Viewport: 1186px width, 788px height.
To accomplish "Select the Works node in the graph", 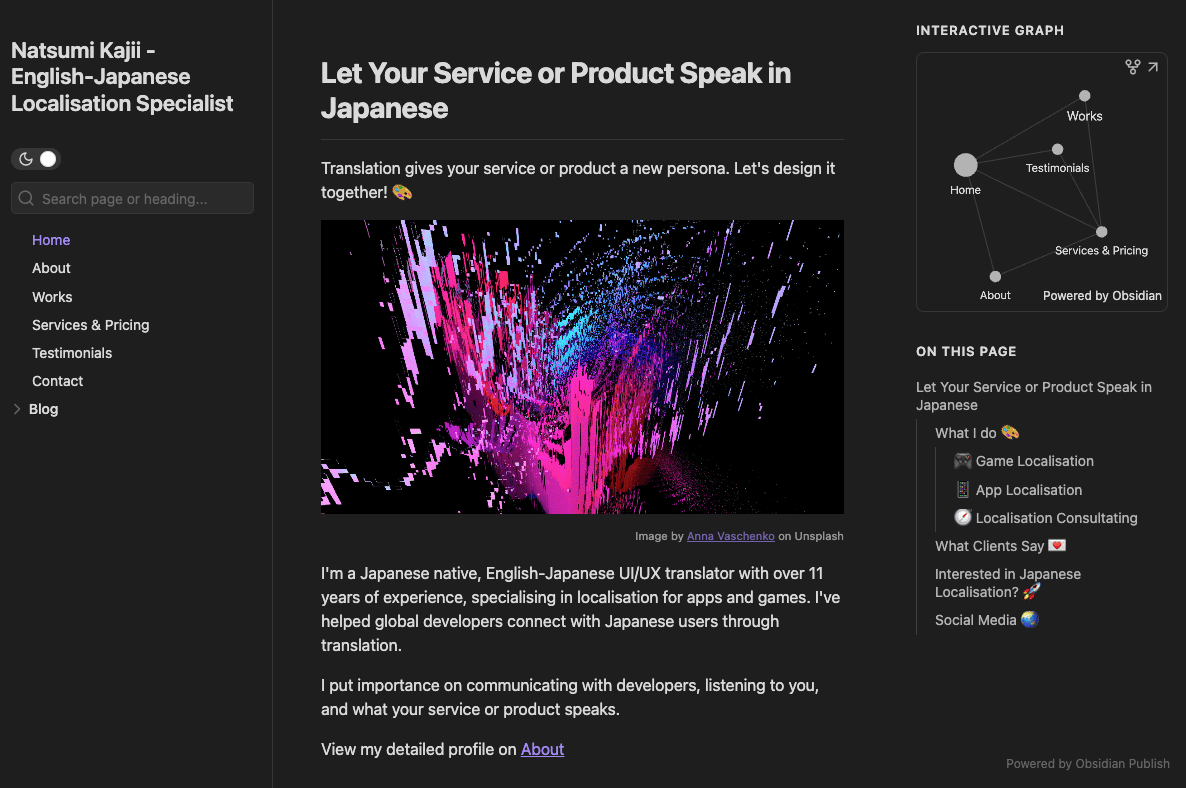I will click(1084, 96).
